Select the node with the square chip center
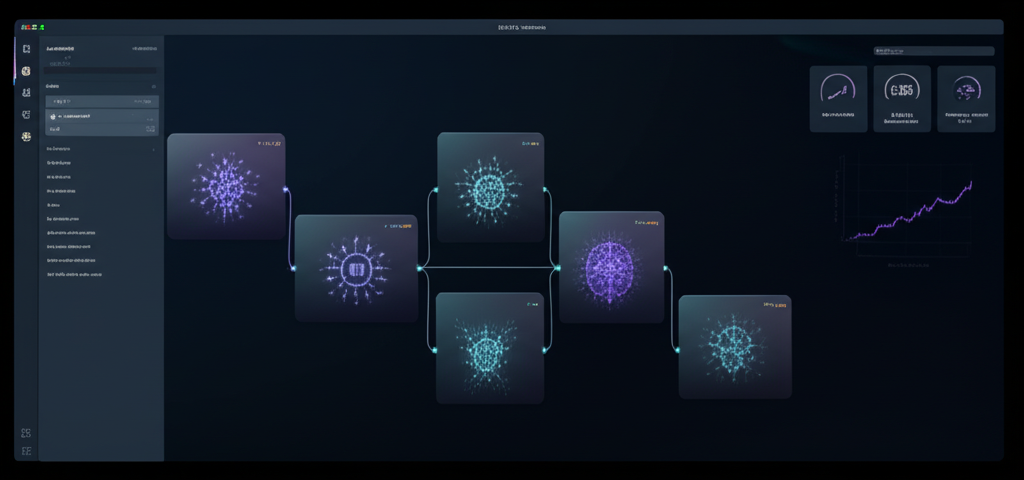1024x480 pixels. [x=356, y=268]
